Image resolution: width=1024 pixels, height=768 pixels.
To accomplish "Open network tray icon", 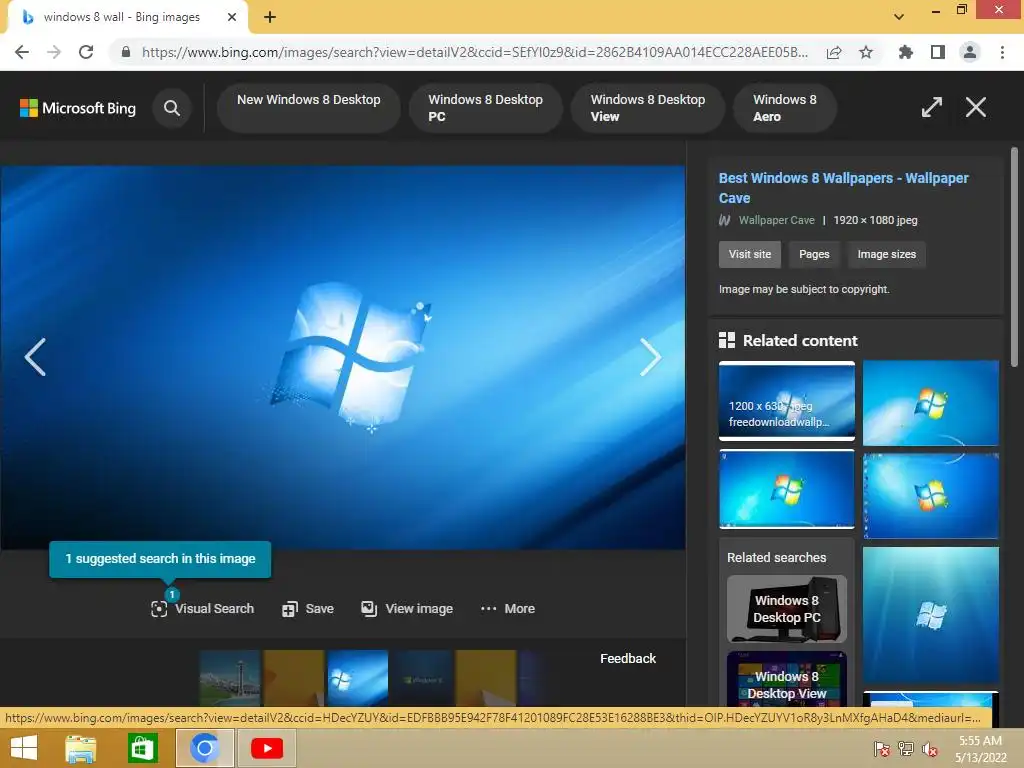I will (906, 748).
